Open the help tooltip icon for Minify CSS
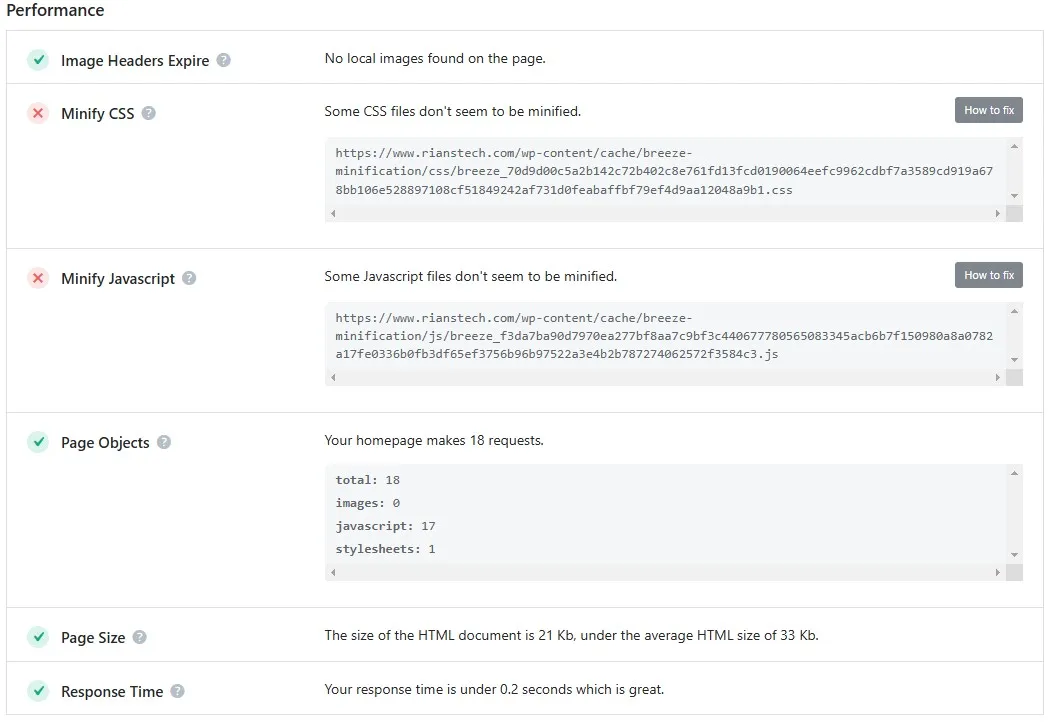Viewport: 1057px width, 722px height. [148, 113]
